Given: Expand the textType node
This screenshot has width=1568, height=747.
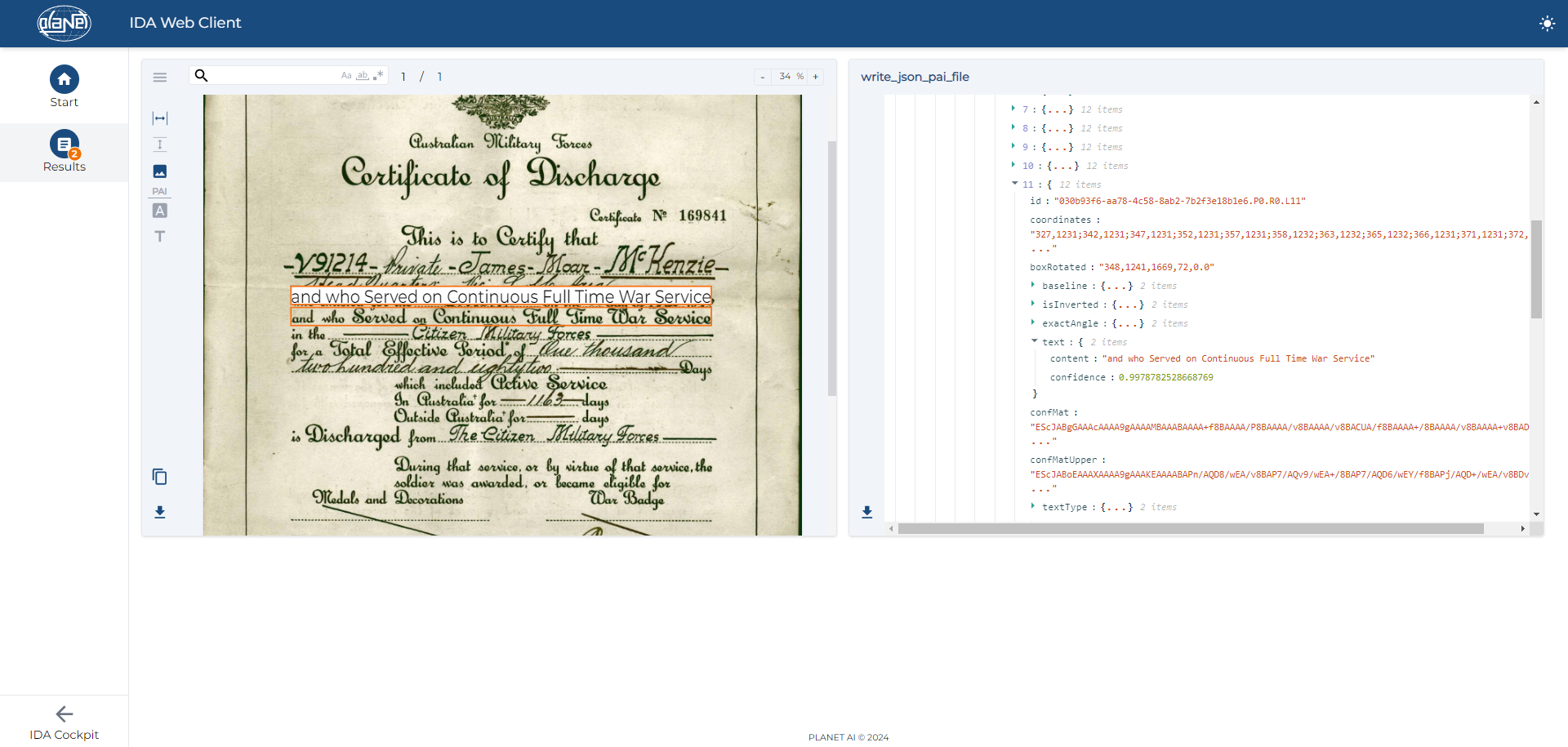Looking at the screenshot, I should tap(1033, 506).
